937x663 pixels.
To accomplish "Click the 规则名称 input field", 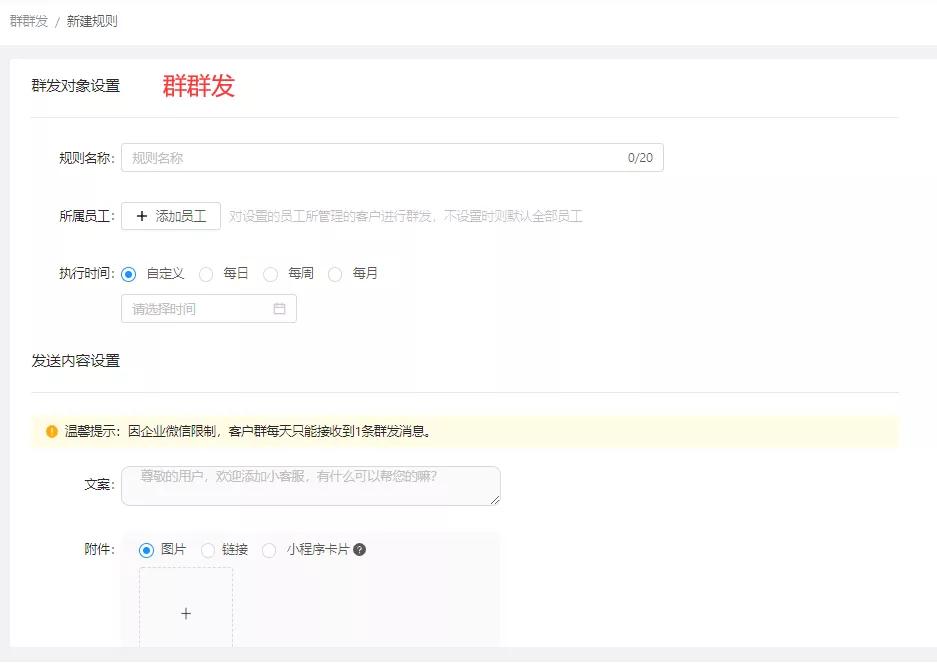I will coord(350,157).
